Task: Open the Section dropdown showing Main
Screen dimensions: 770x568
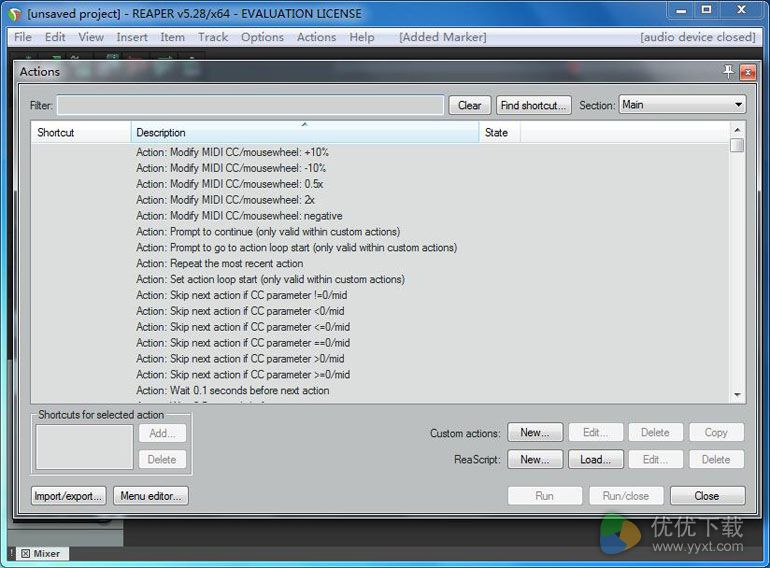Action: [682, 105]
